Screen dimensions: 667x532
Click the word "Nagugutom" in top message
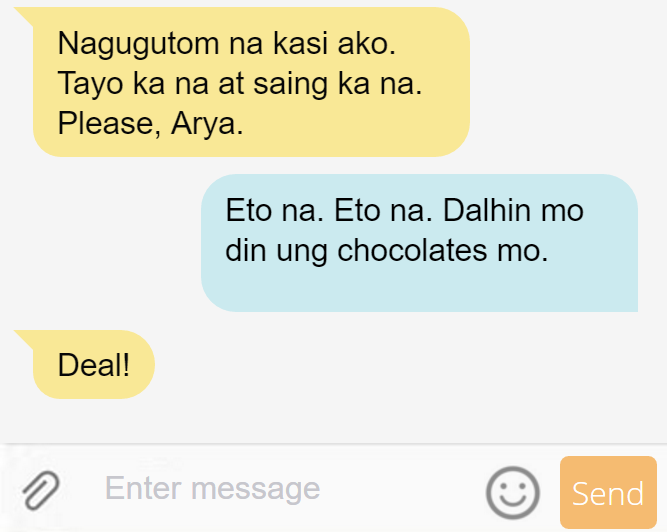click(138, 45)
